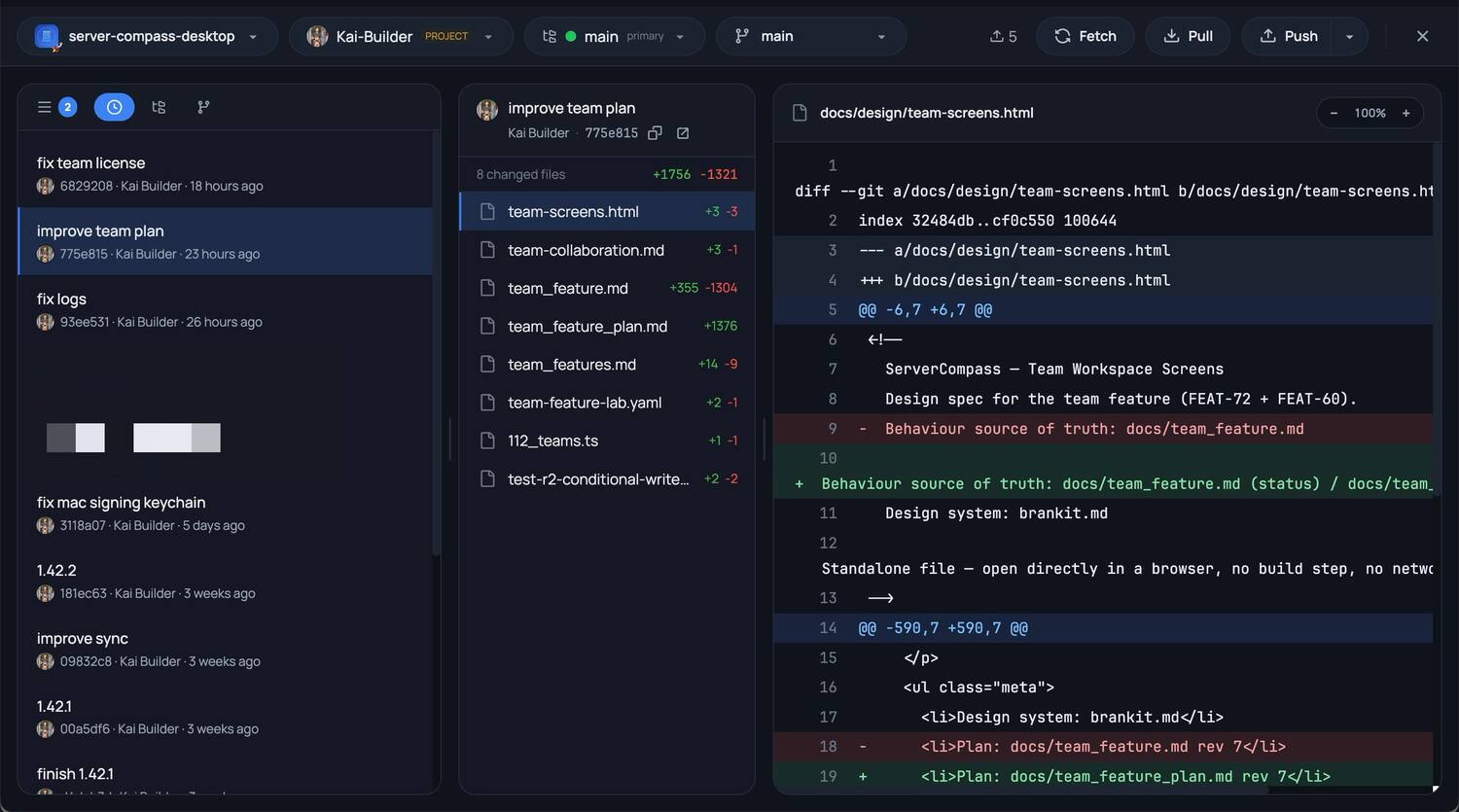Open the branches tab icon
The image size is (1459, 812).
[x=203, y=107]
